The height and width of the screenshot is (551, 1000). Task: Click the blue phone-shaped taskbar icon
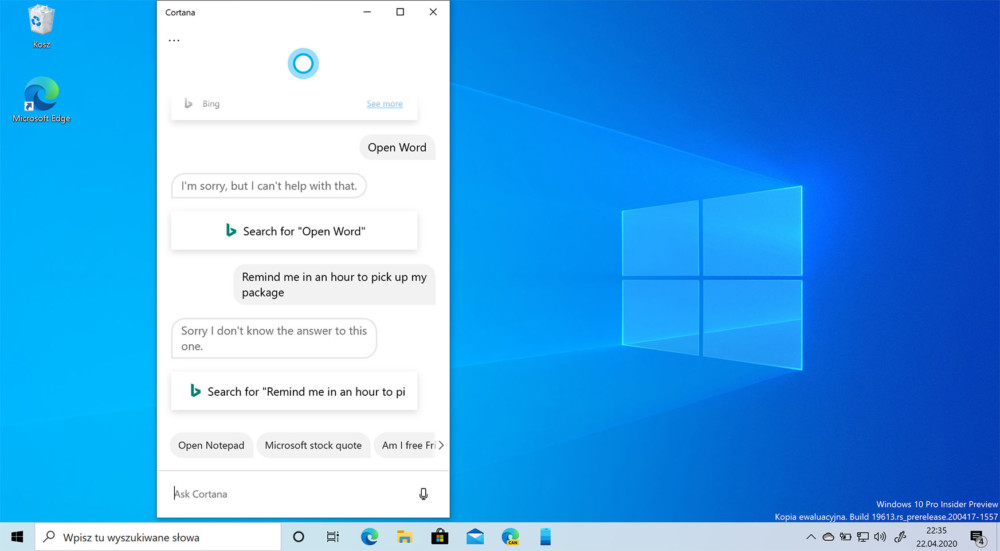coord(545,537)
